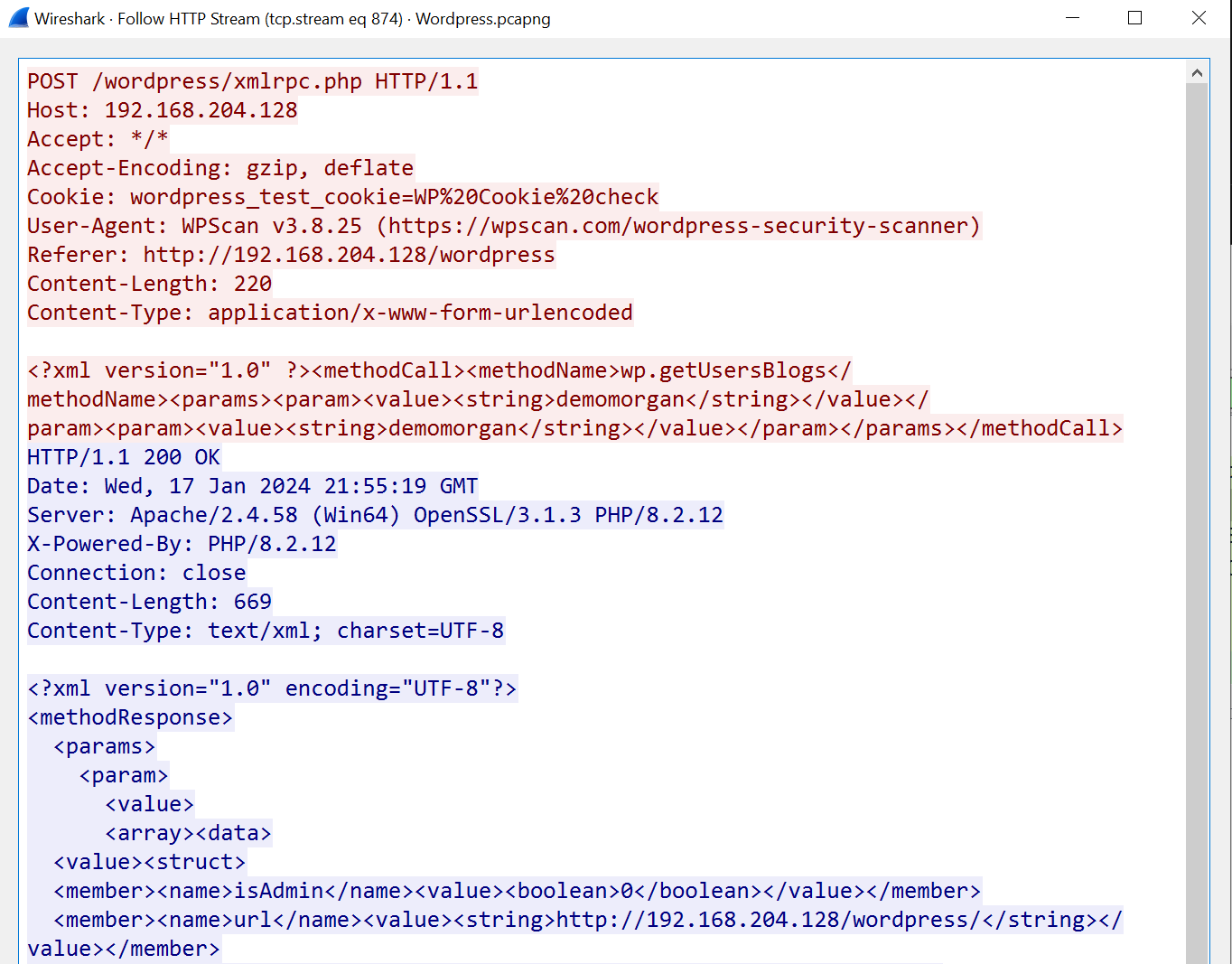Click the <params> tag line
Screen dimensions: 1232x964
105,746
